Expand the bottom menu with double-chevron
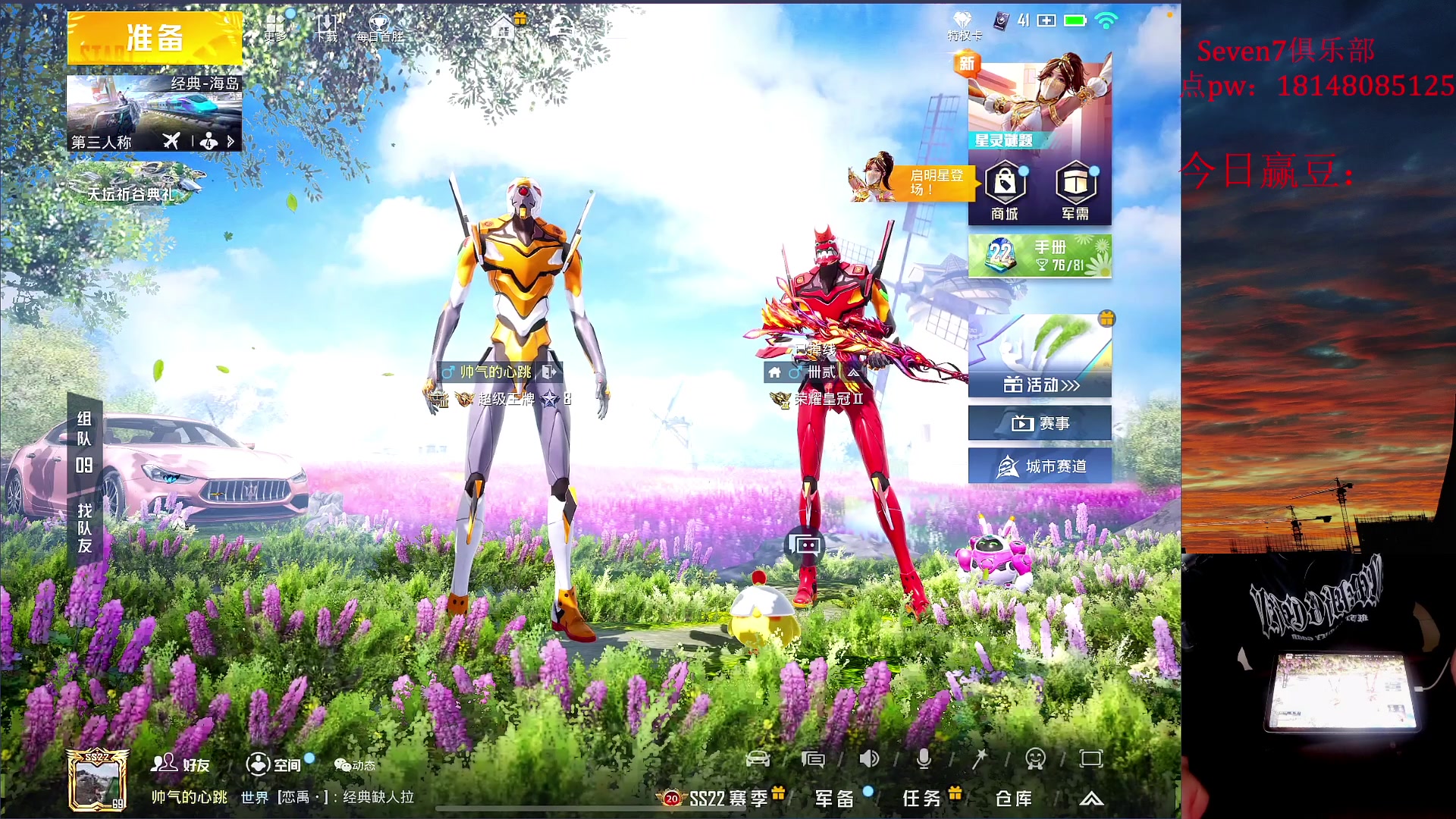This screenshot has width=1456, height=819. [x=1091, y=799]
